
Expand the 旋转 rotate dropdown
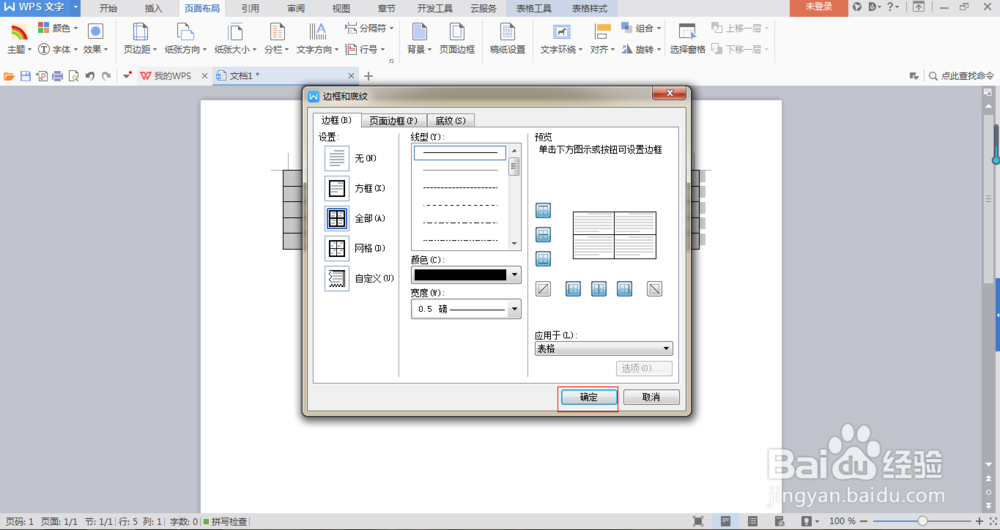[659, 49]
